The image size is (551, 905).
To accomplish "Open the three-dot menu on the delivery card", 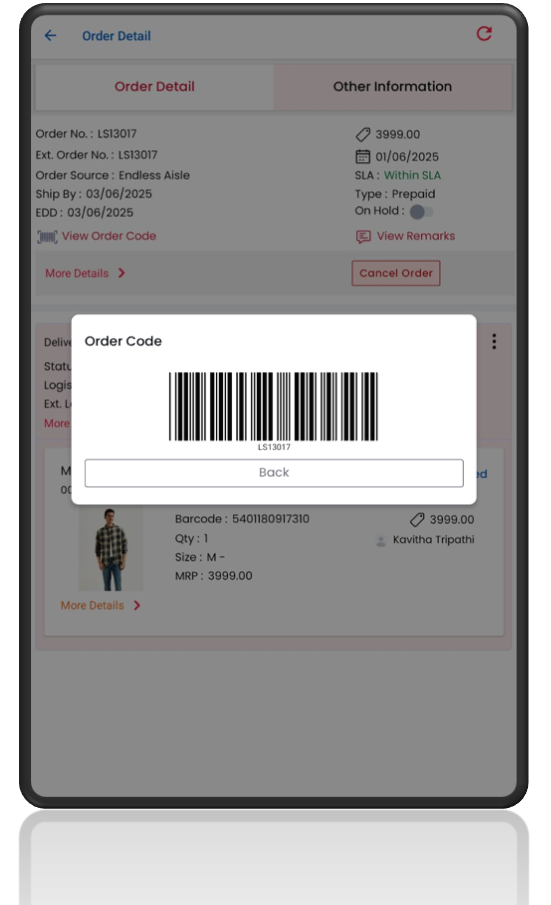I will click(x=494, y=342).
